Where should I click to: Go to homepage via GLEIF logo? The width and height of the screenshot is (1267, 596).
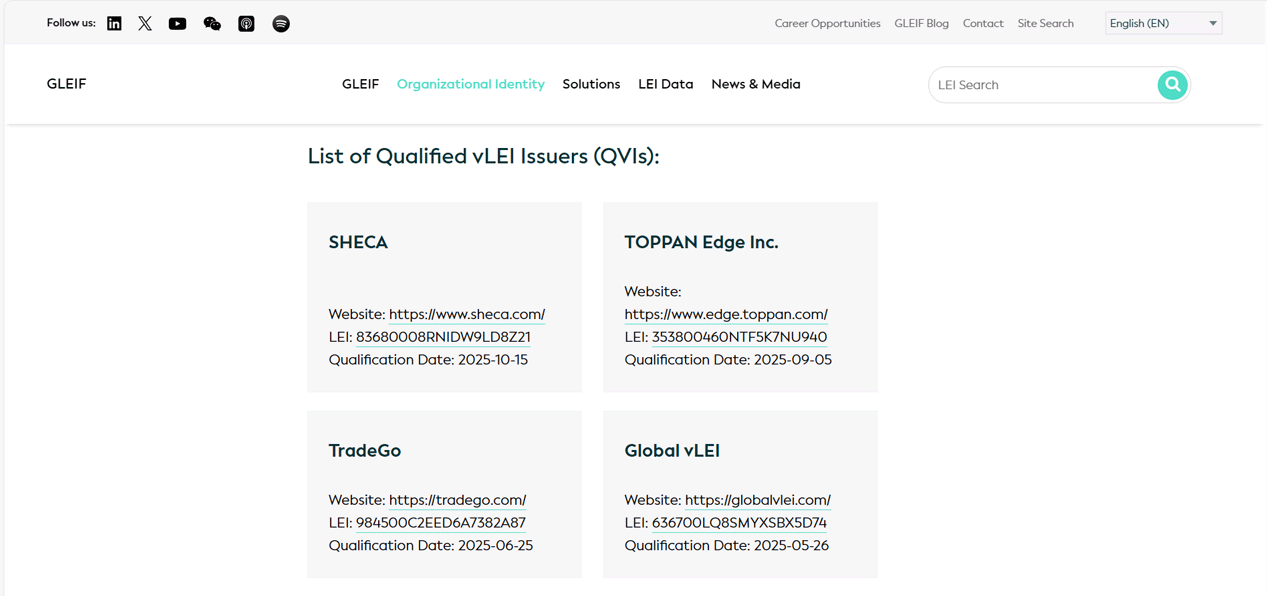coord(67,84)
